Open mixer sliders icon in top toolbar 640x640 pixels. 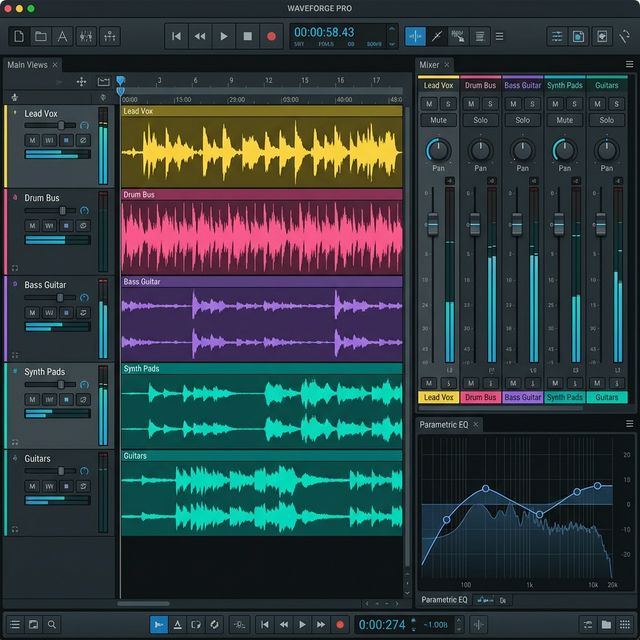coord(86,36)
